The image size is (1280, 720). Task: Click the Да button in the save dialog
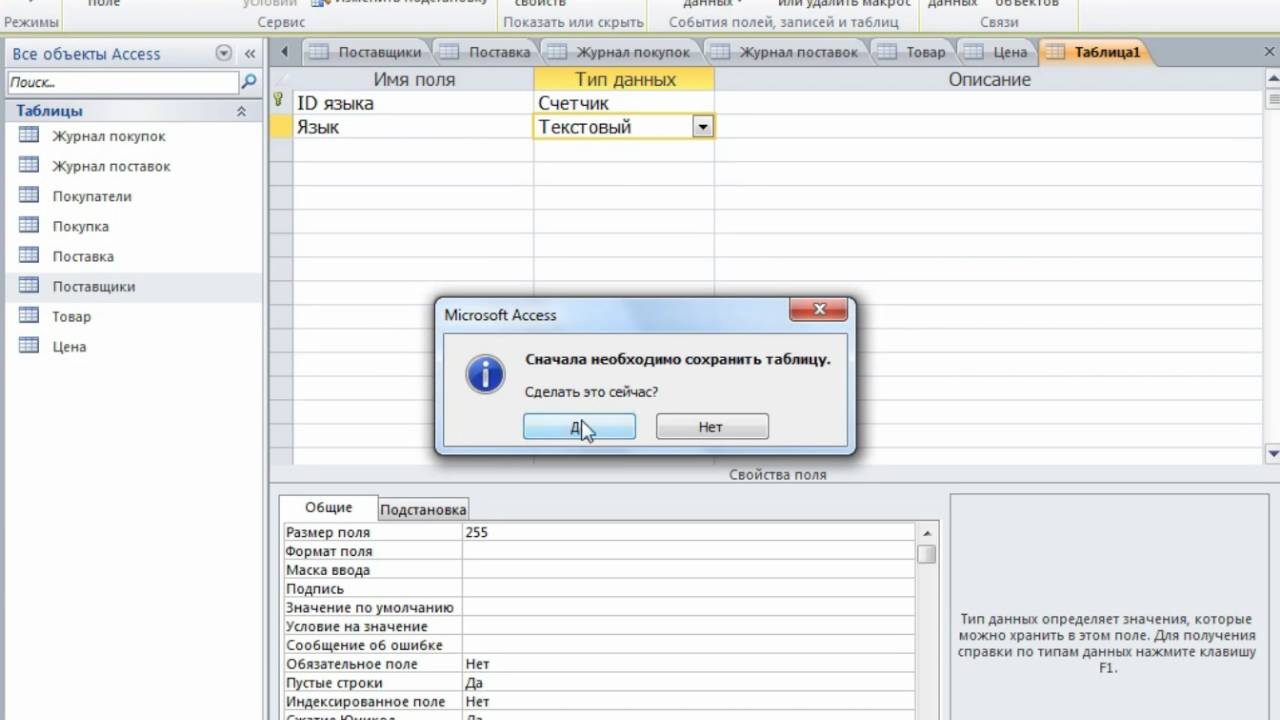579,427
